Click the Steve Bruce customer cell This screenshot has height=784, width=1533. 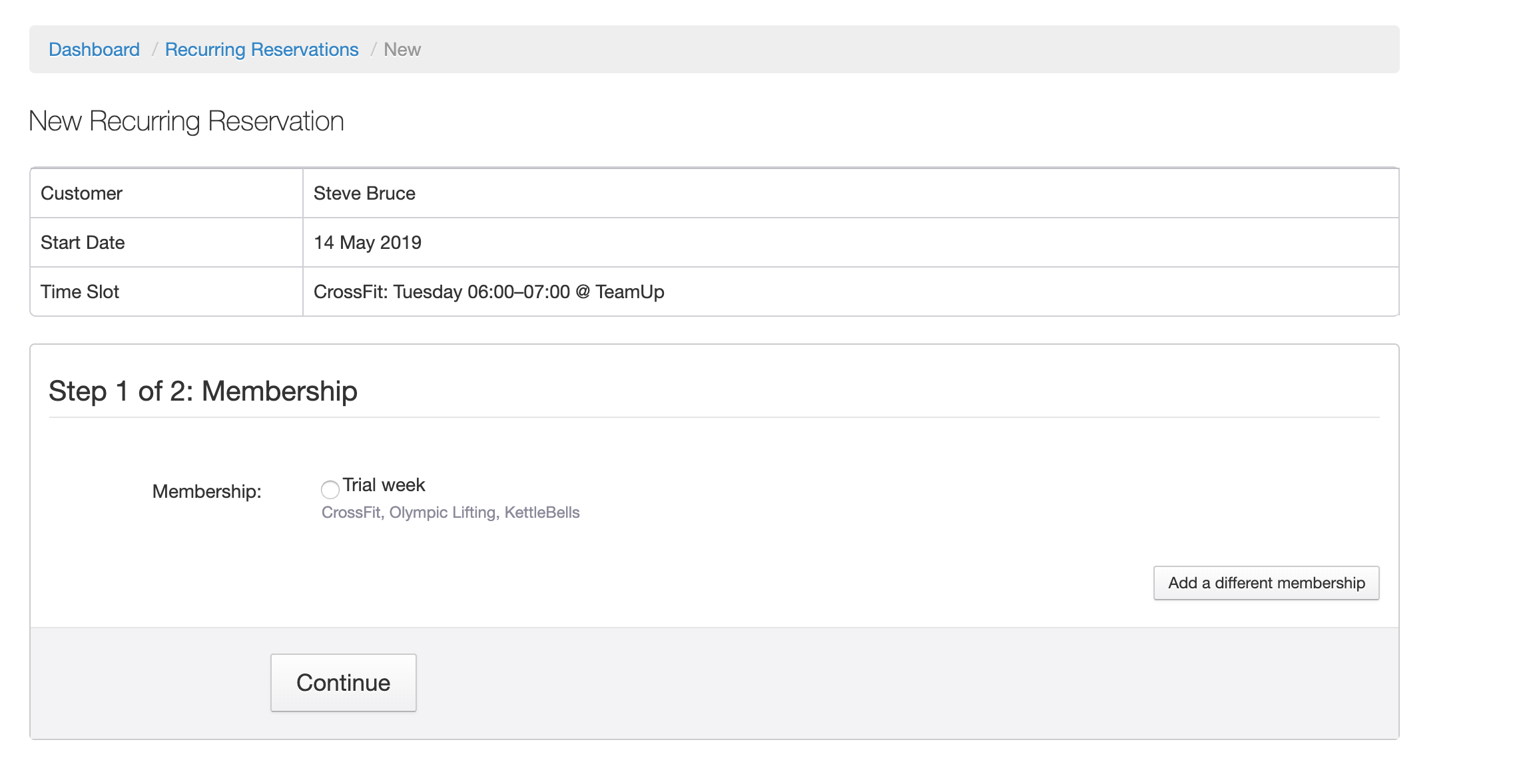[x=364, y=194]
